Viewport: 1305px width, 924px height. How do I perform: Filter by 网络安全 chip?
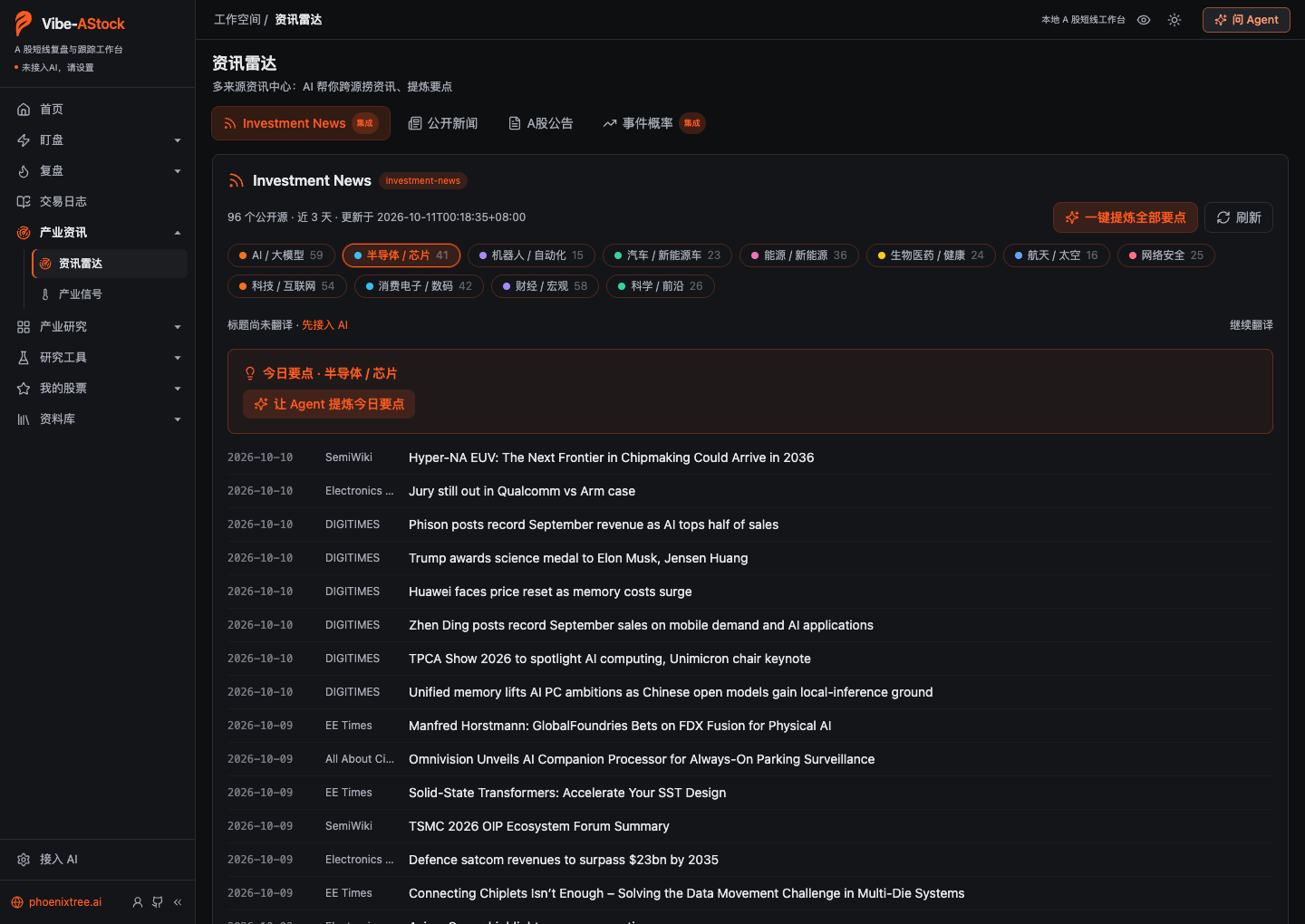(1166, 255)
